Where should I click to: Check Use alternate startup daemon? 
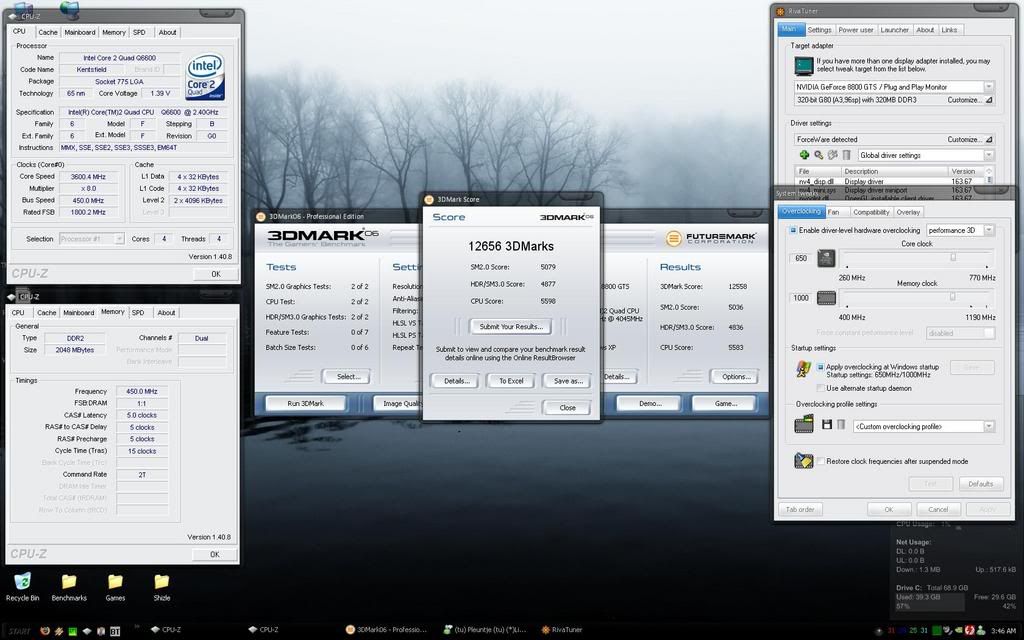[x=820, y=388]
